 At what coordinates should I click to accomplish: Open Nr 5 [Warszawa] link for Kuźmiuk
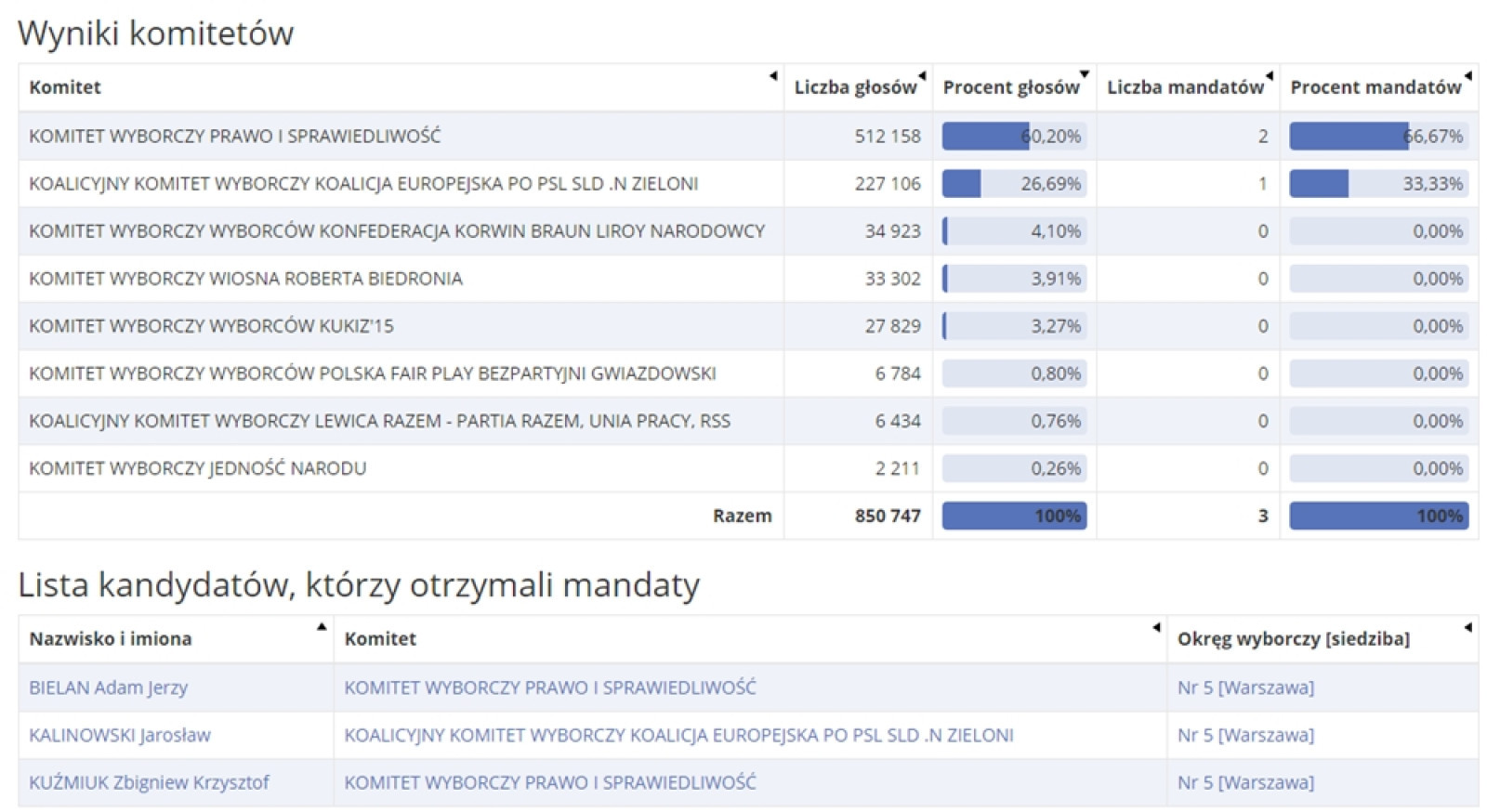[1245, 782]
